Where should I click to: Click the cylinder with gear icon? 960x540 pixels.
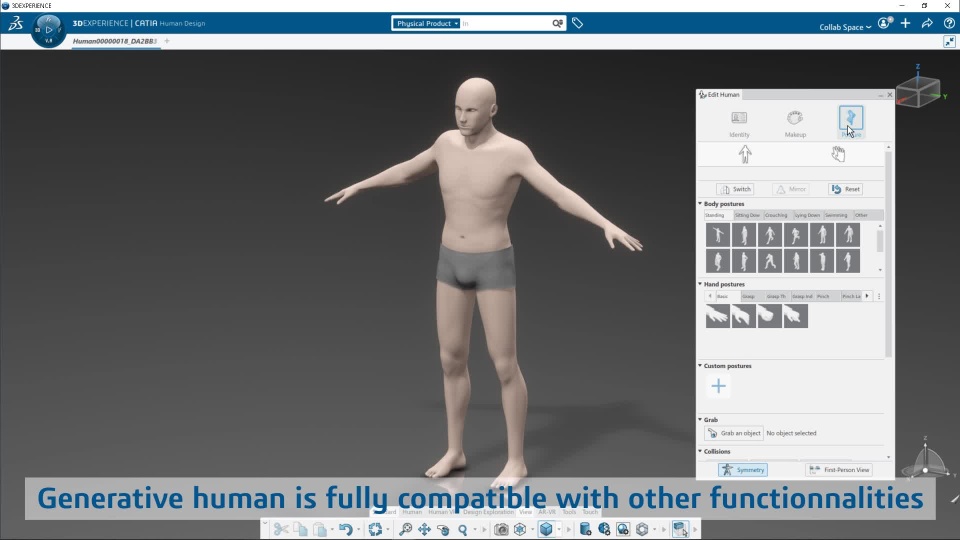pos(585,529)
